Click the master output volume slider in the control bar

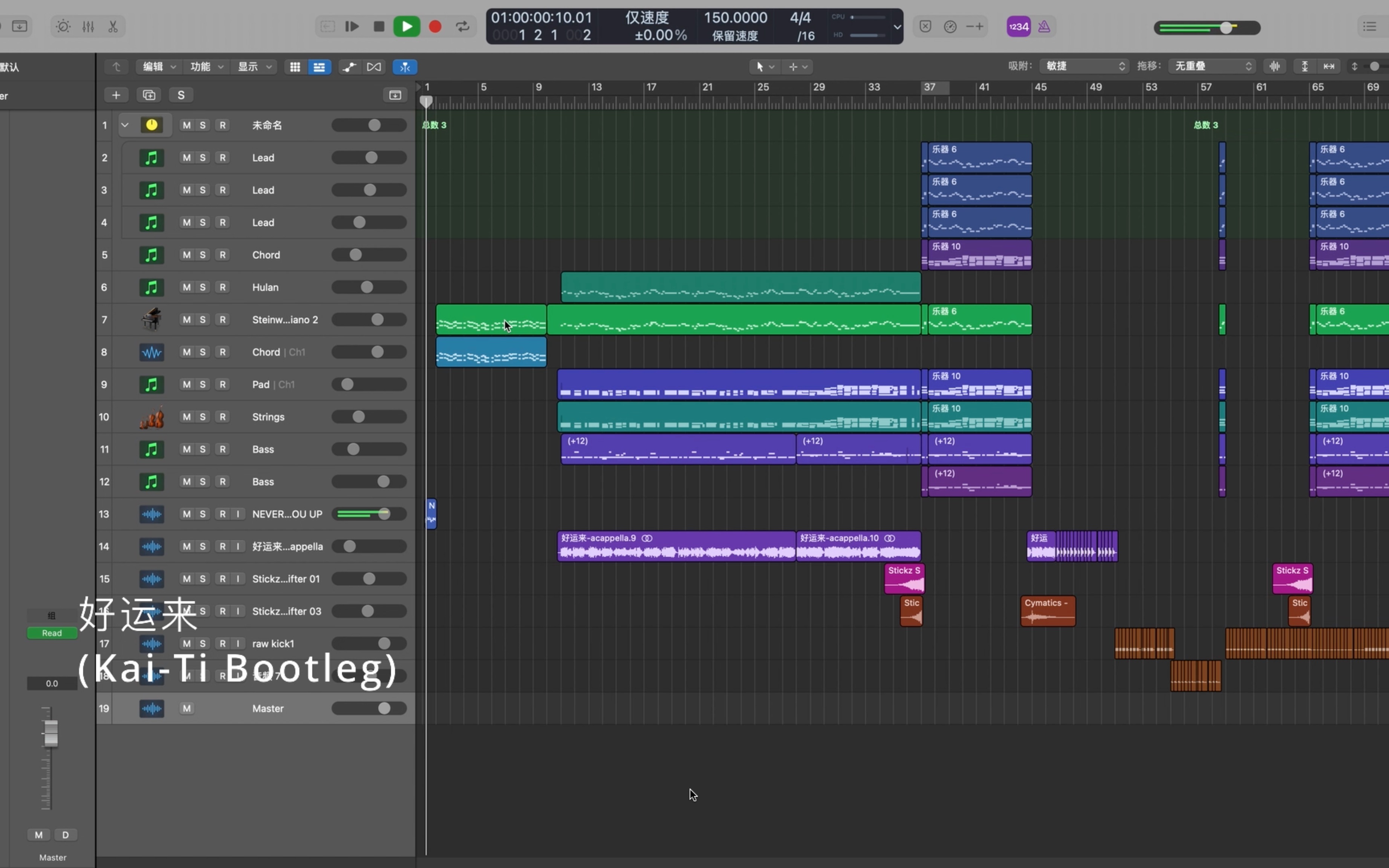point(1207,28)
